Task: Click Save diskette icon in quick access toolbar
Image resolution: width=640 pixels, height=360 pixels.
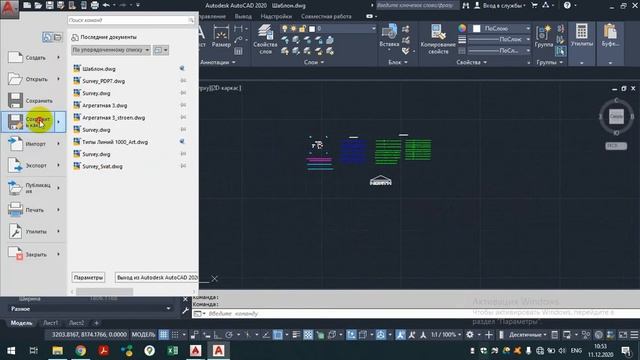Action: 49,5
